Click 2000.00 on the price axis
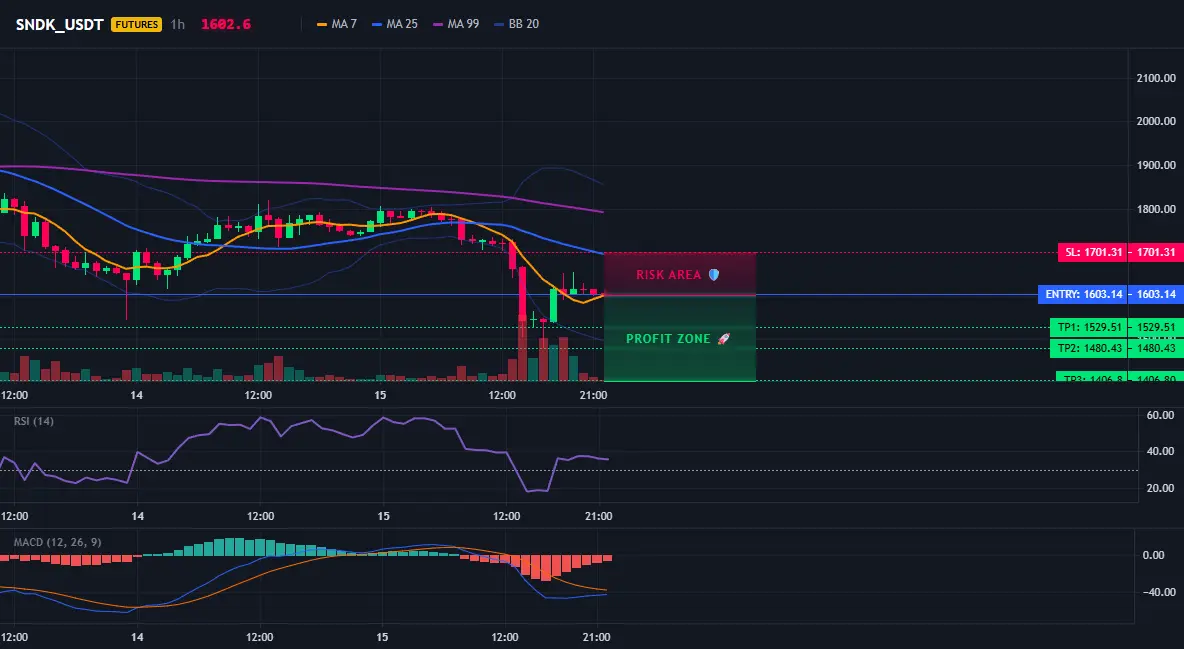 pos(1155,121)
